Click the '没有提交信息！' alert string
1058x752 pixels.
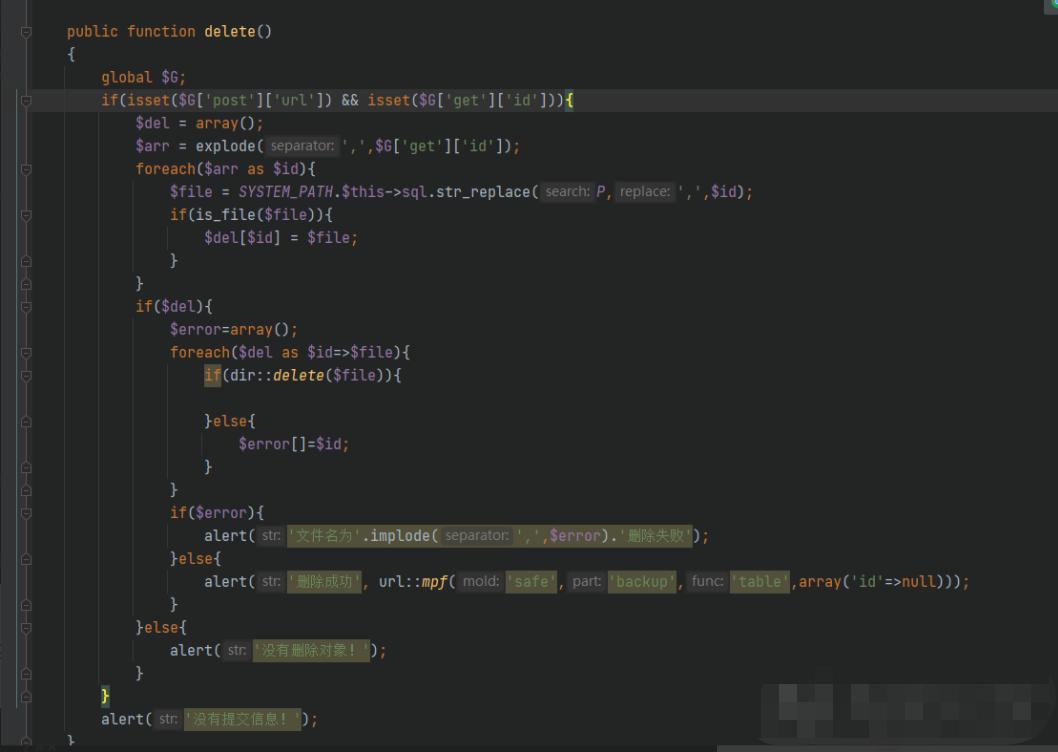242,719
